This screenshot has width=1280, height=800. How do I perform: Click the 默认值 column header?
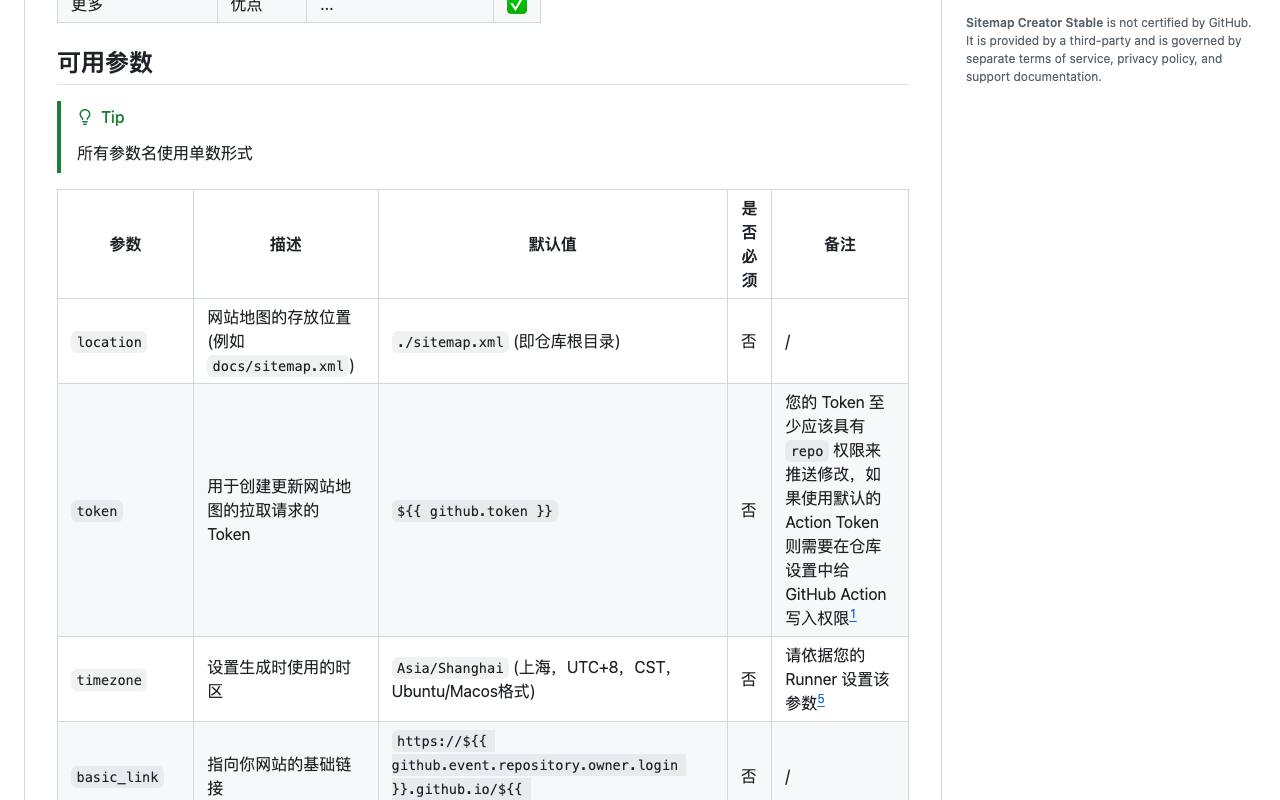pyautogui.click(x=553, y=244)
